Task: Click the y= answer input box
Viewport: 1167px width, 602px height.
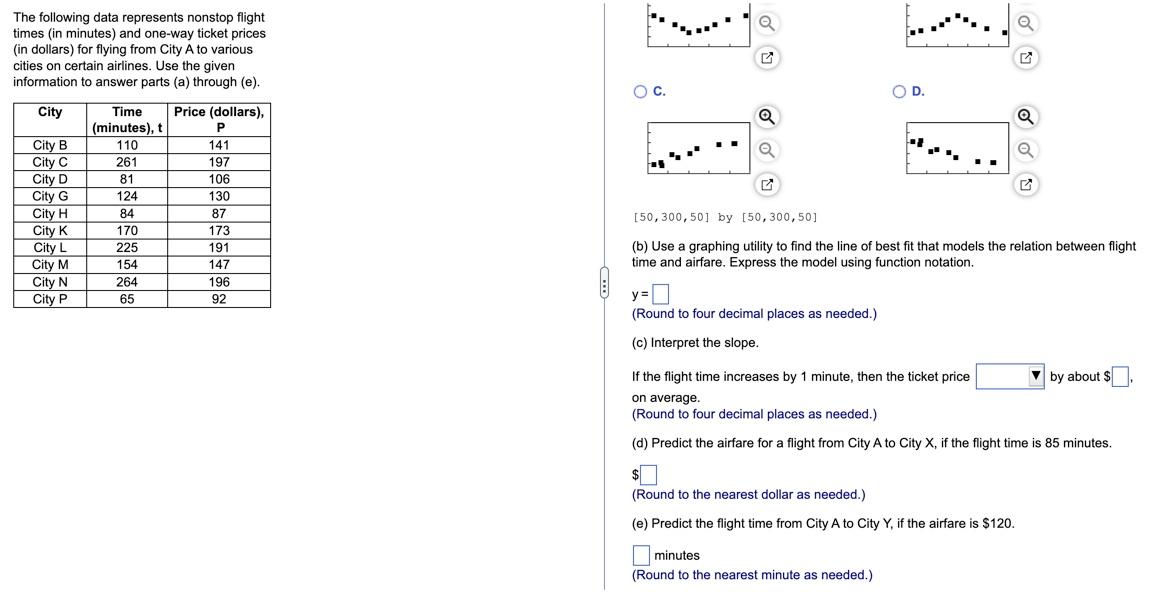Action: pos(661,293)
